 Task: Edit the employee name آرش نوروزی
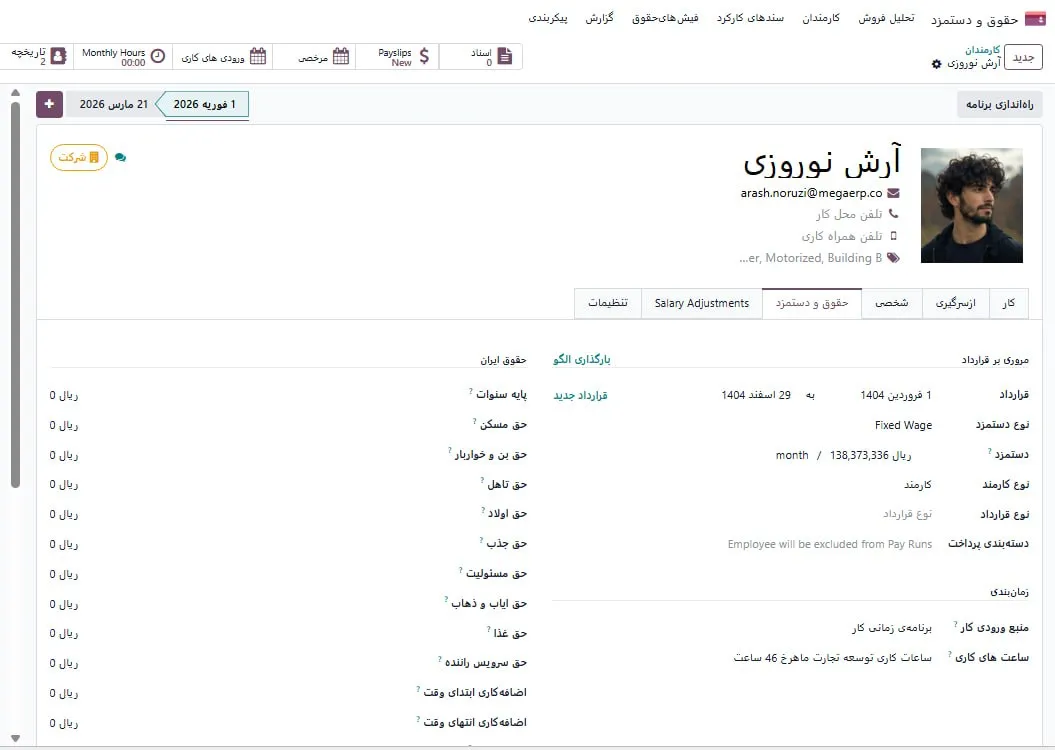[x=822, y=161]
